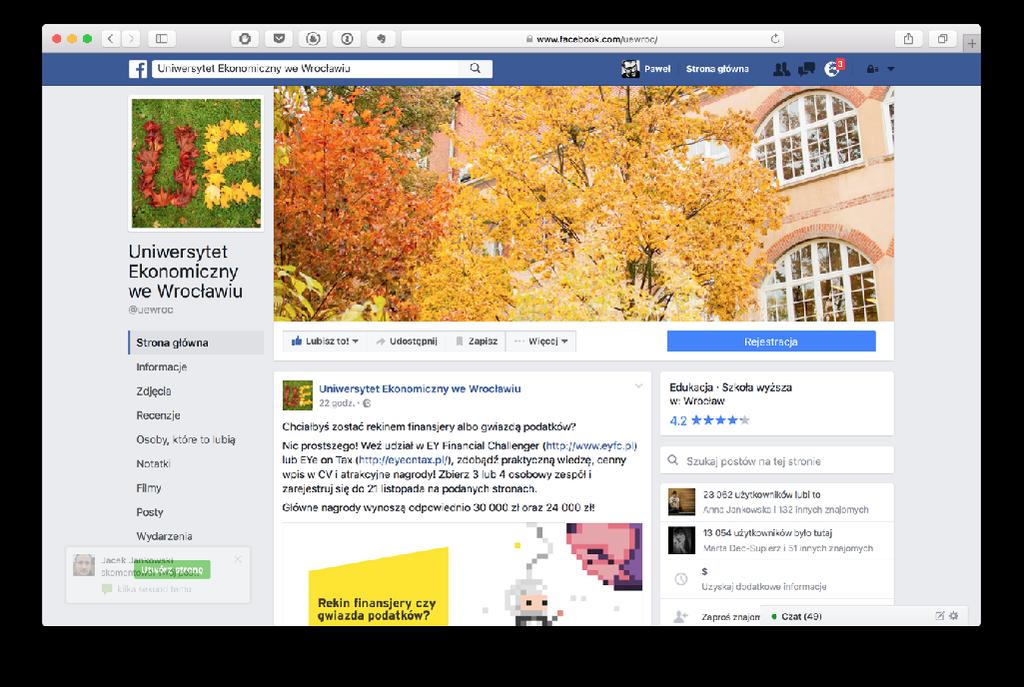The image size is (1024, 687).
Task: Click the Facebook logo icon
Action: tap(138, 69)
